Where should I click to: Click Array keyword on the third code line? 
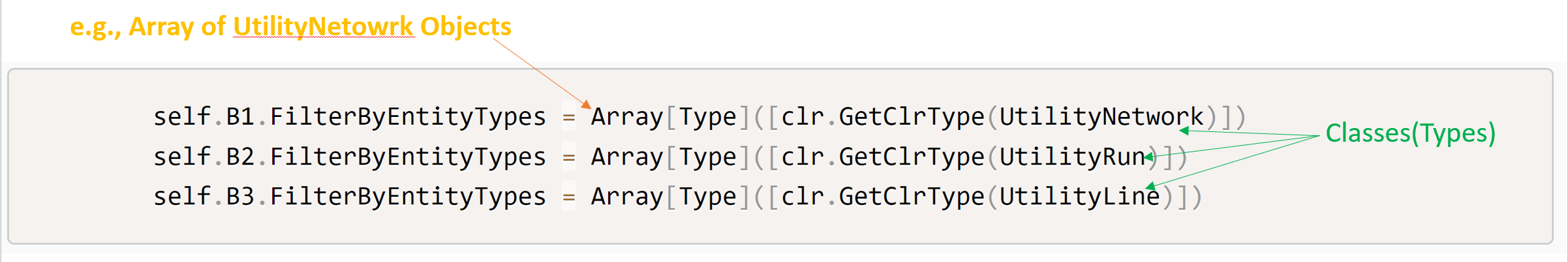[626, 197]
